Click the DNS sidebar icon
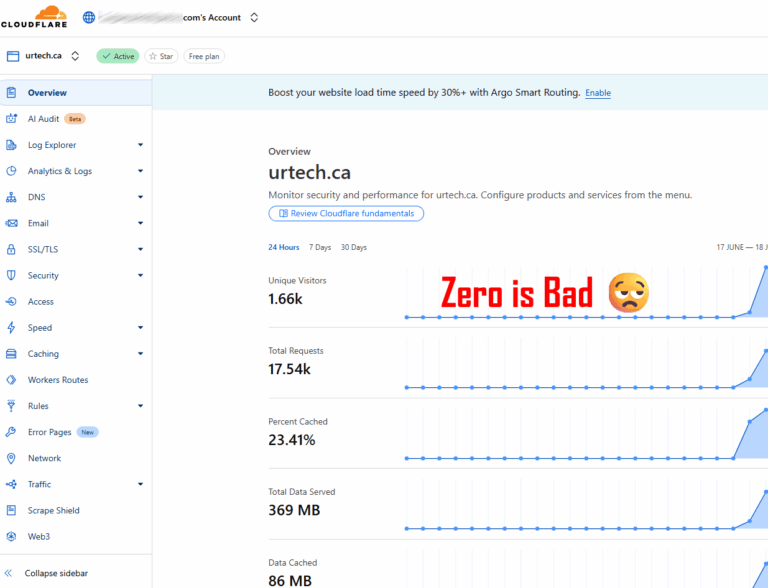768x588 pixels. point(11,197)
